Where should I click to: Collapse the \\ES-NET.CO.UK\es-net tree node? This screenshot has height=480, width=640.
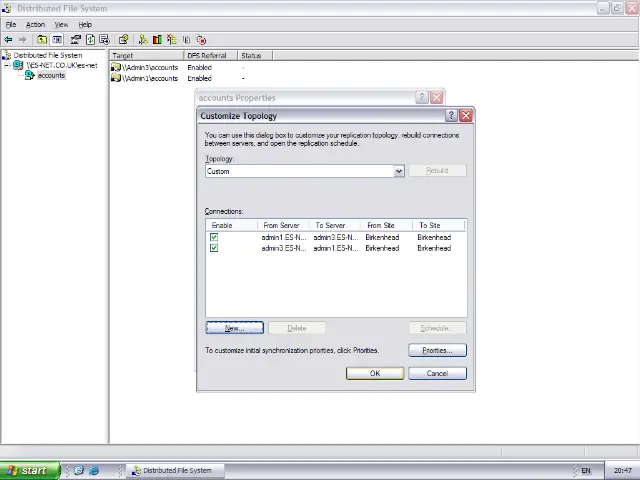[7, 66]
